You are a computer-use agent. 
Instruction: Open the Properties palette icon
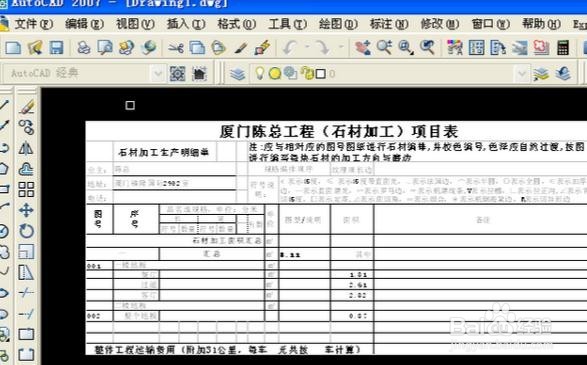455,48
